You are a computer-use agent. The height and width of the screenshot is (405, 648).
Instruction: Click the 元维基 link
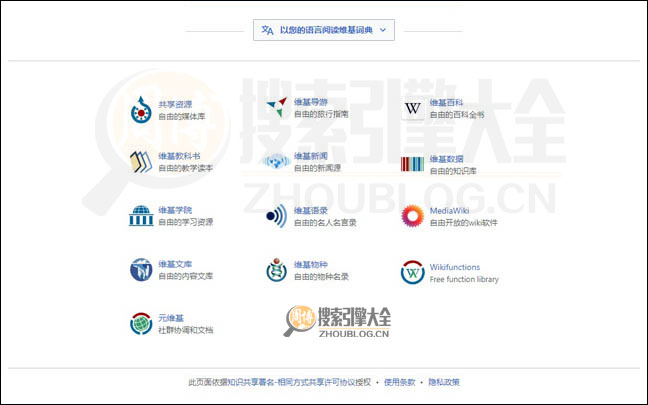(x=171, y=318)
